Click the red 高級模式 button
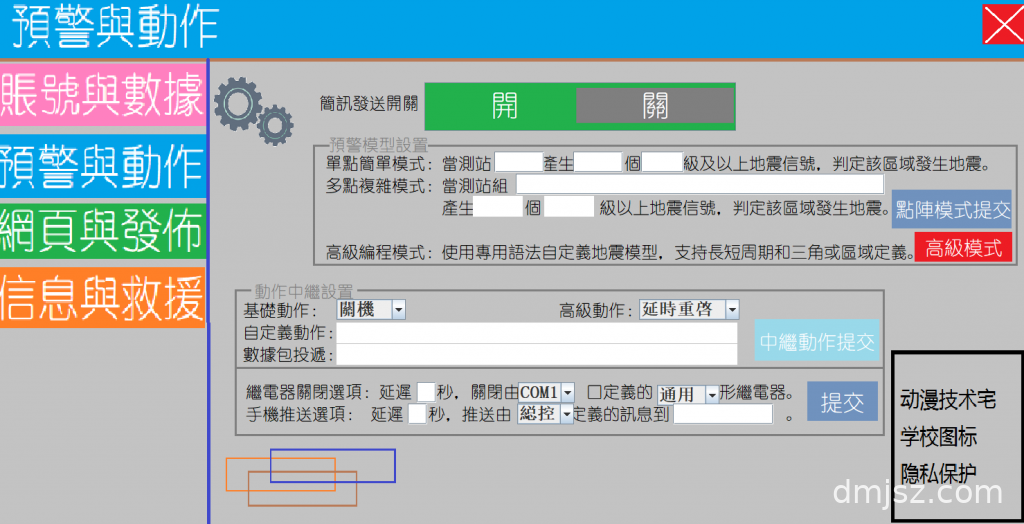Viewport: 1024px width, 524px height. 963,248
